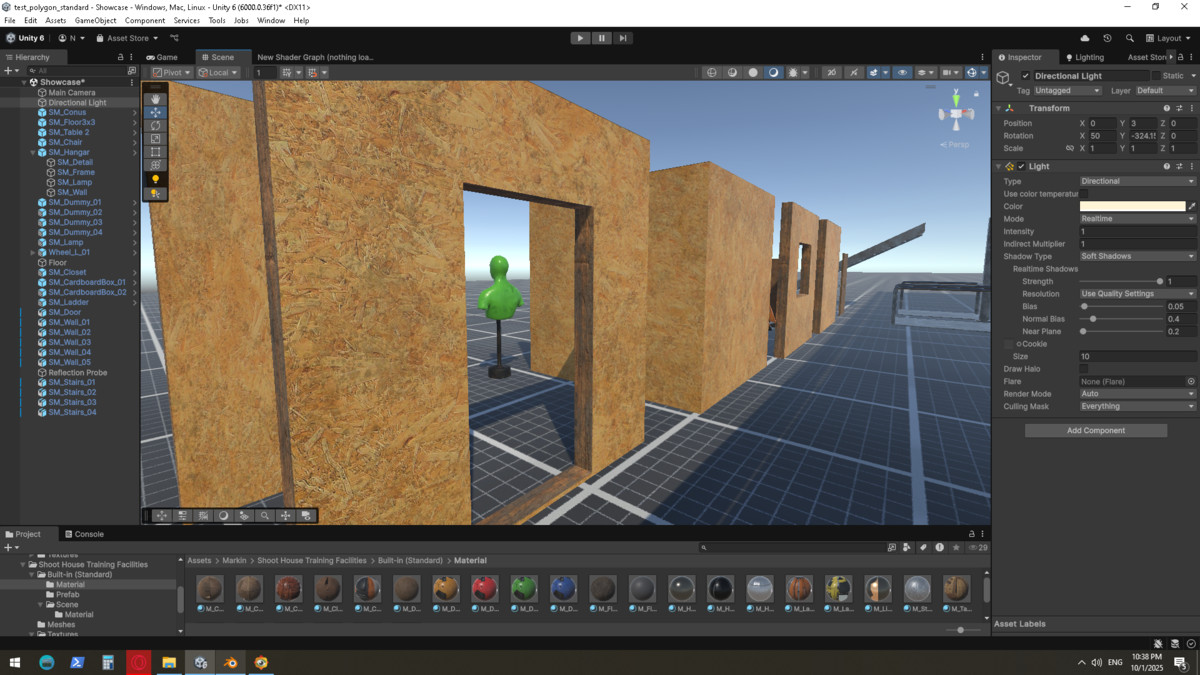Open the light Mode dropdown
This screenshot has height=675, width=1200.
pyautogui.click(x=1137, y=219)
